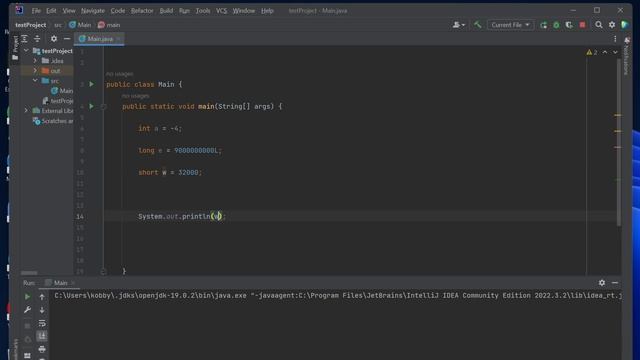
Task: Expand the out folder
Action: click(x=35, y=71)
